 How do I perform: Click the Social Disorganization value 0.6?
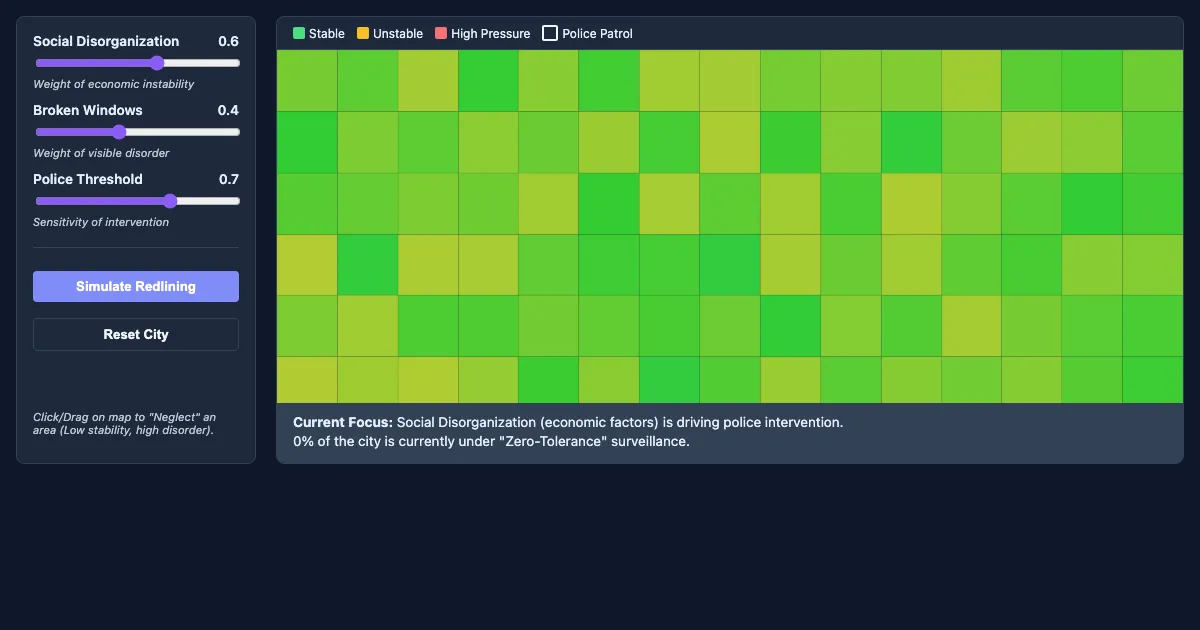tap(228, 41)
